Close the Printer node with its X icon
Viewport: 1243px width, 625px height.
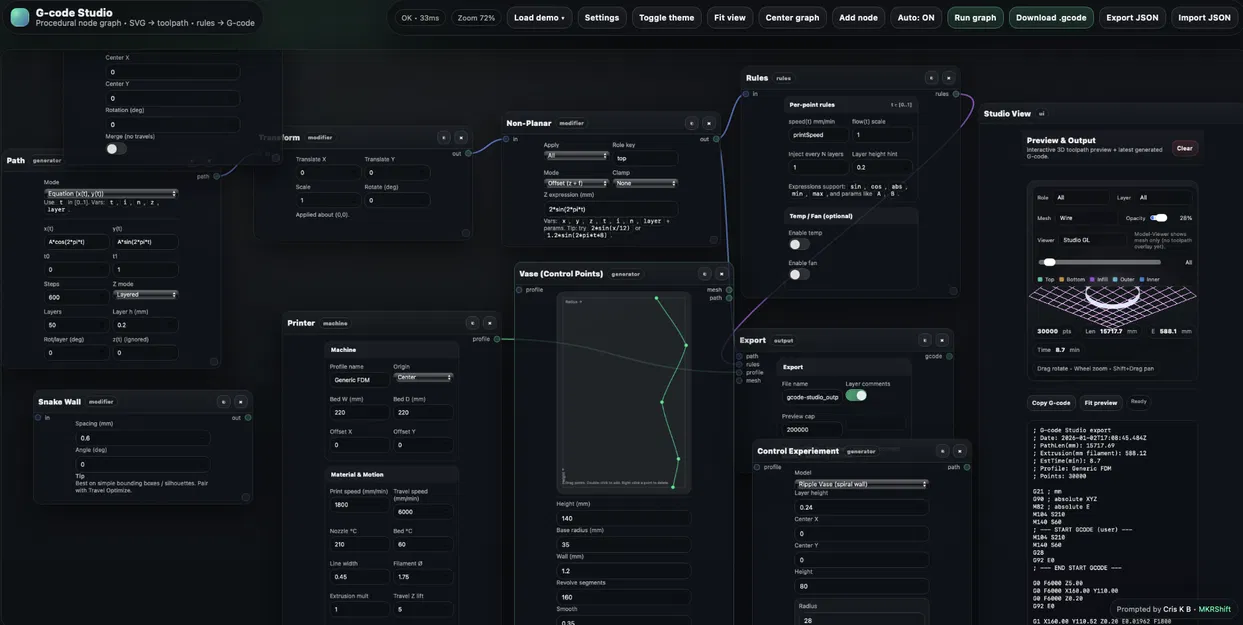(x=487, y=320)
